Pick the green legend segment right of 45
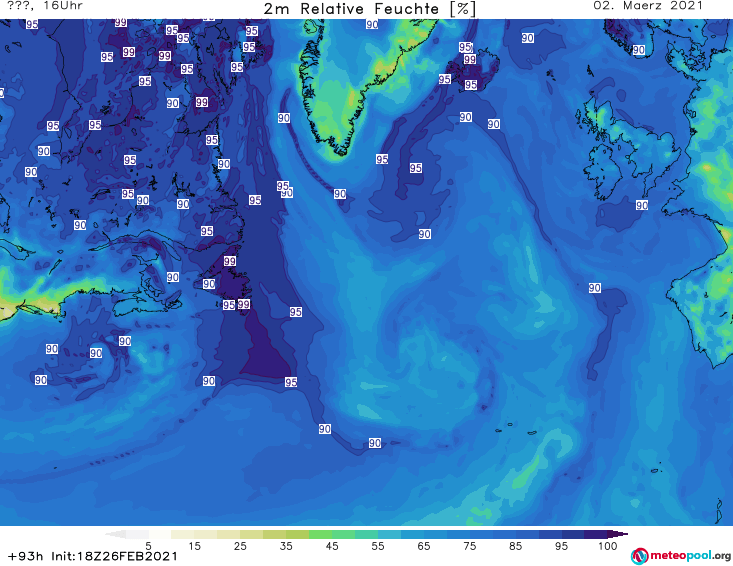 pyautogui.click(x=344, y=534)
